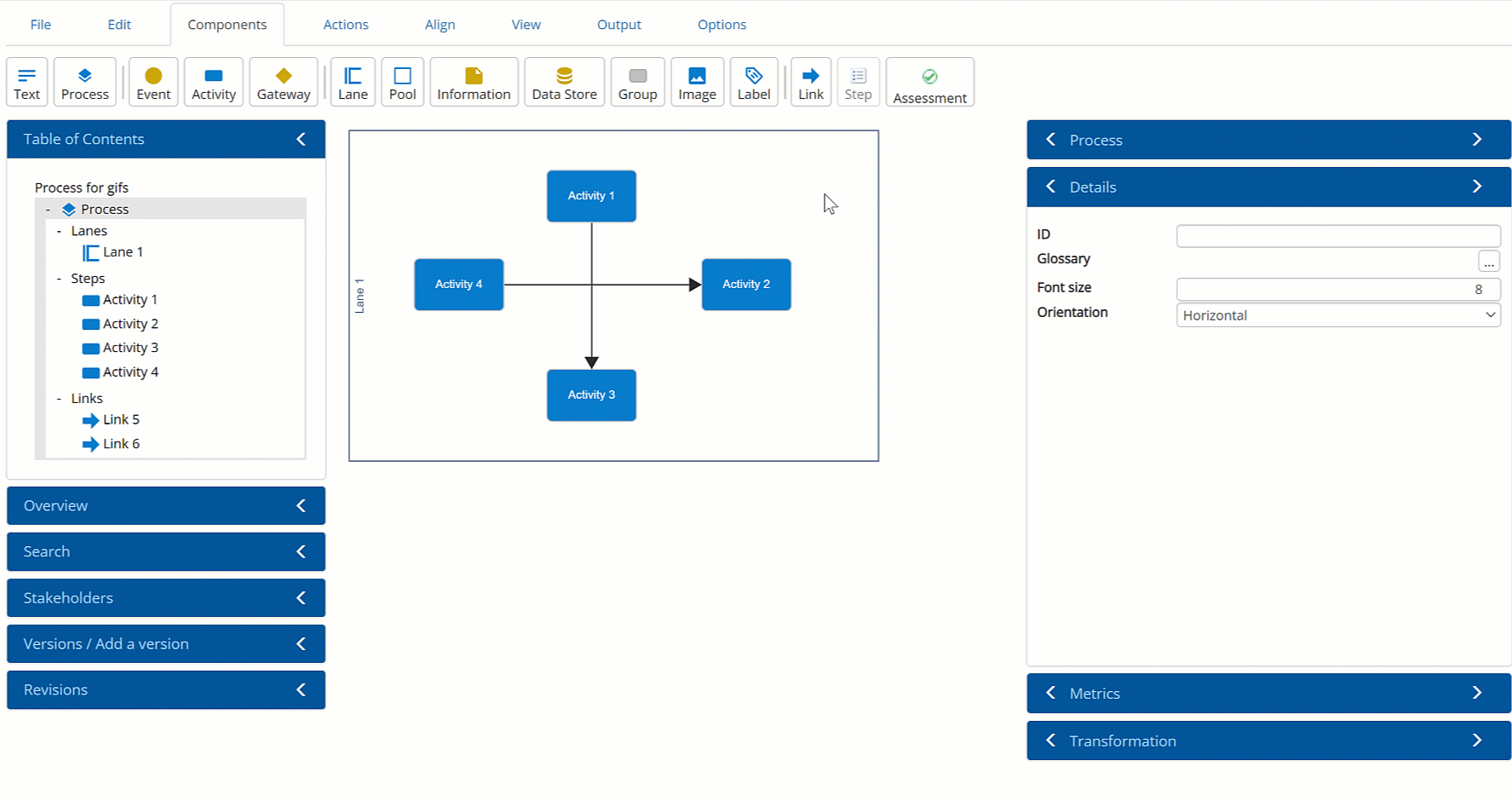Click the Glossary ellipsis button
Image resolution: width=1512 pixels, height=801 pixels.
point(1488,262)
